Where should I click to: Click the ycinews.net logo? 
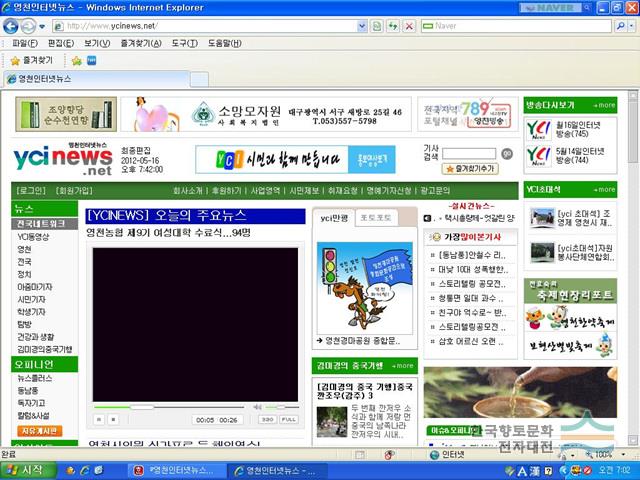(x=63, y=159)
